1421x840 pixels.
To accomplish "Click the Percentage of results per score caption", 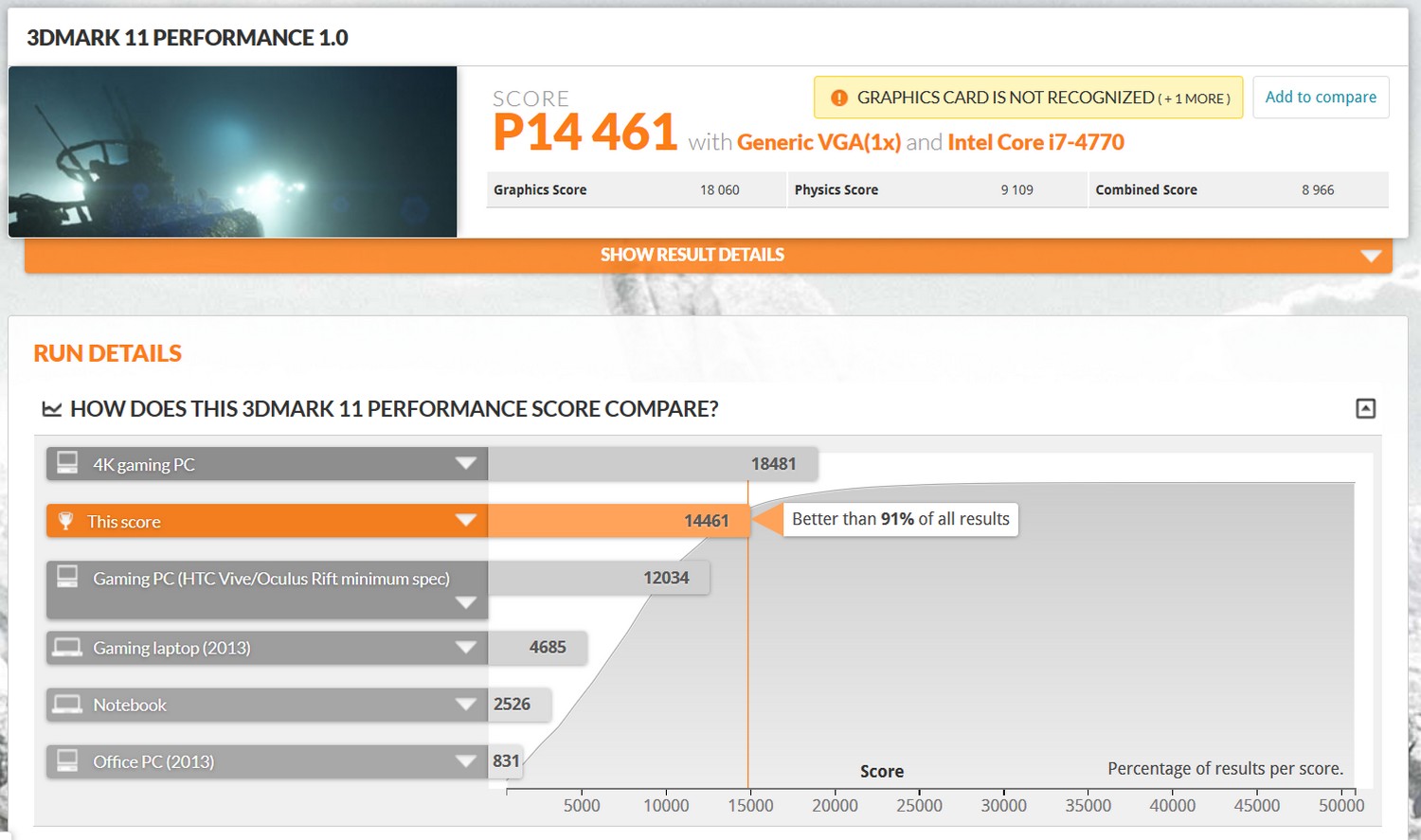I will [1226, 769].
